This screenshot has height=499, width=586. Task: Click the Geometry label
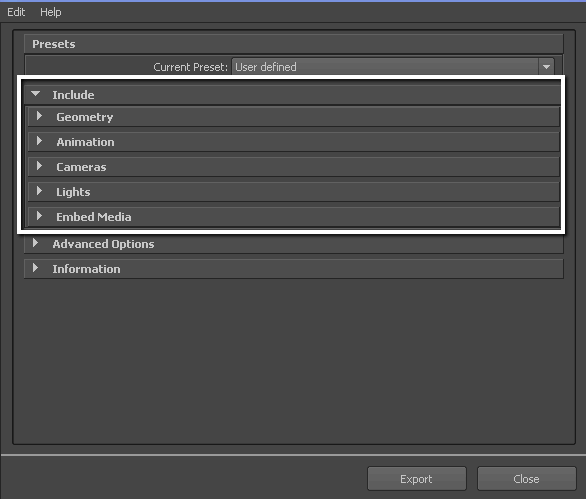point(85,117)
